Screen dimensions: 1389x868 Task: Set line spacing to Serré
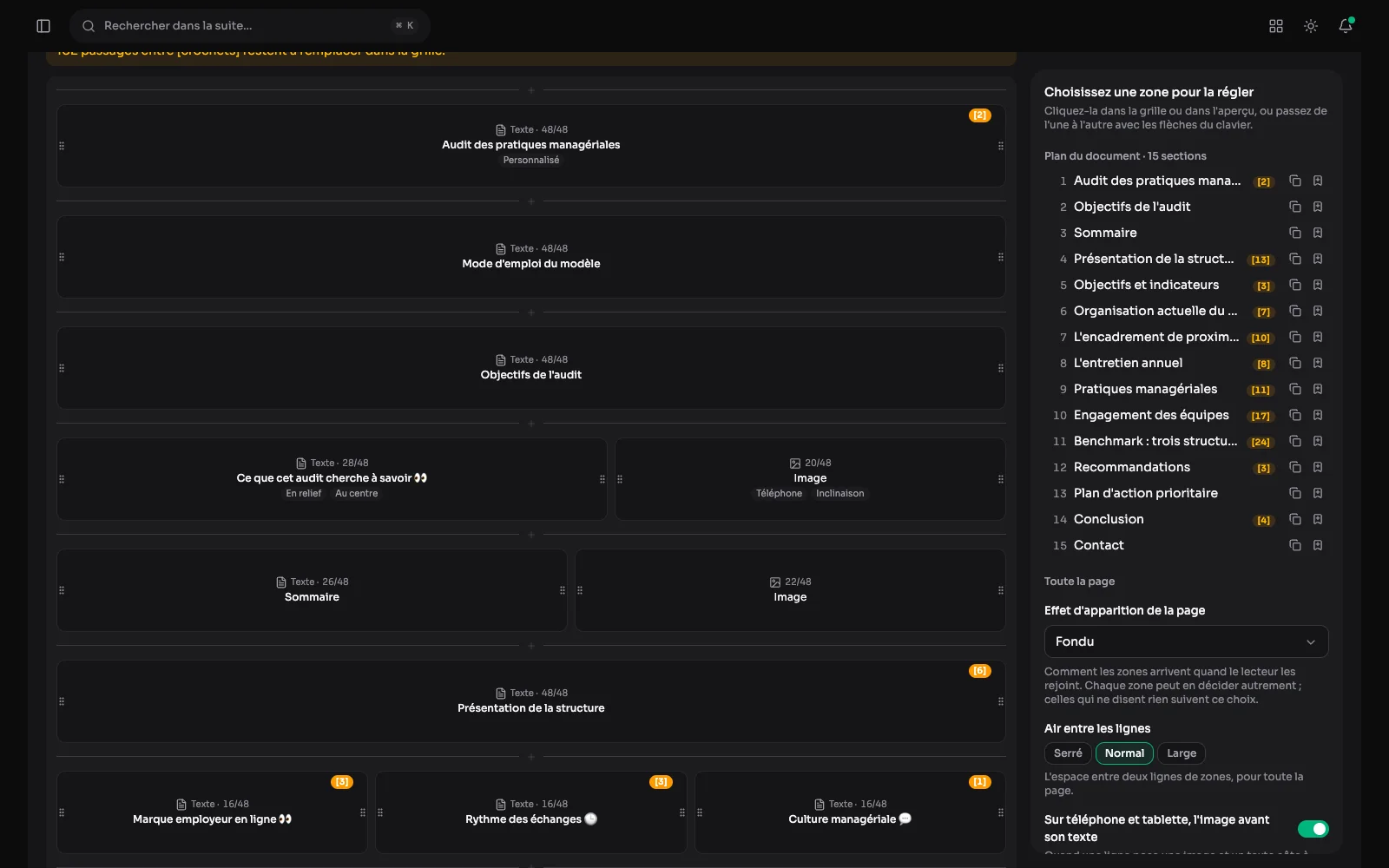point(1068,753)
